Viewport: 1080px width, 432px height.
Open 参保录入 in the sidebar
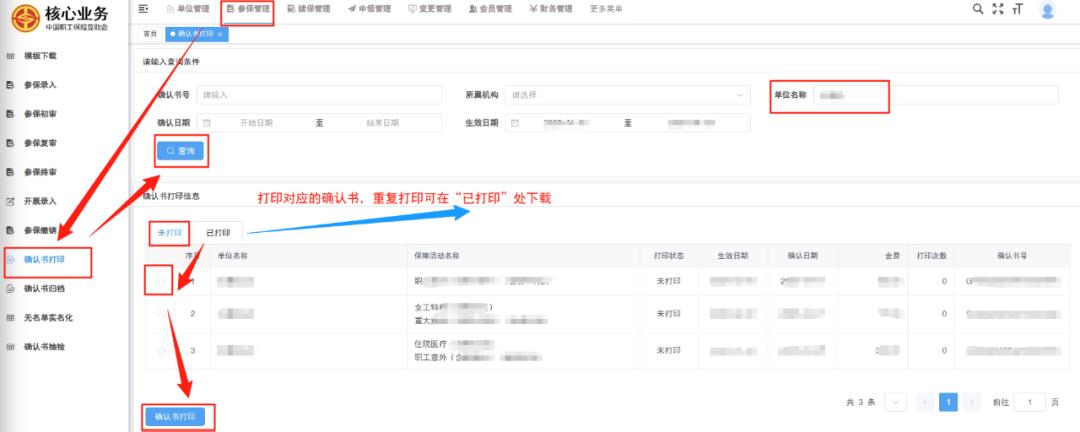(40, 85)
